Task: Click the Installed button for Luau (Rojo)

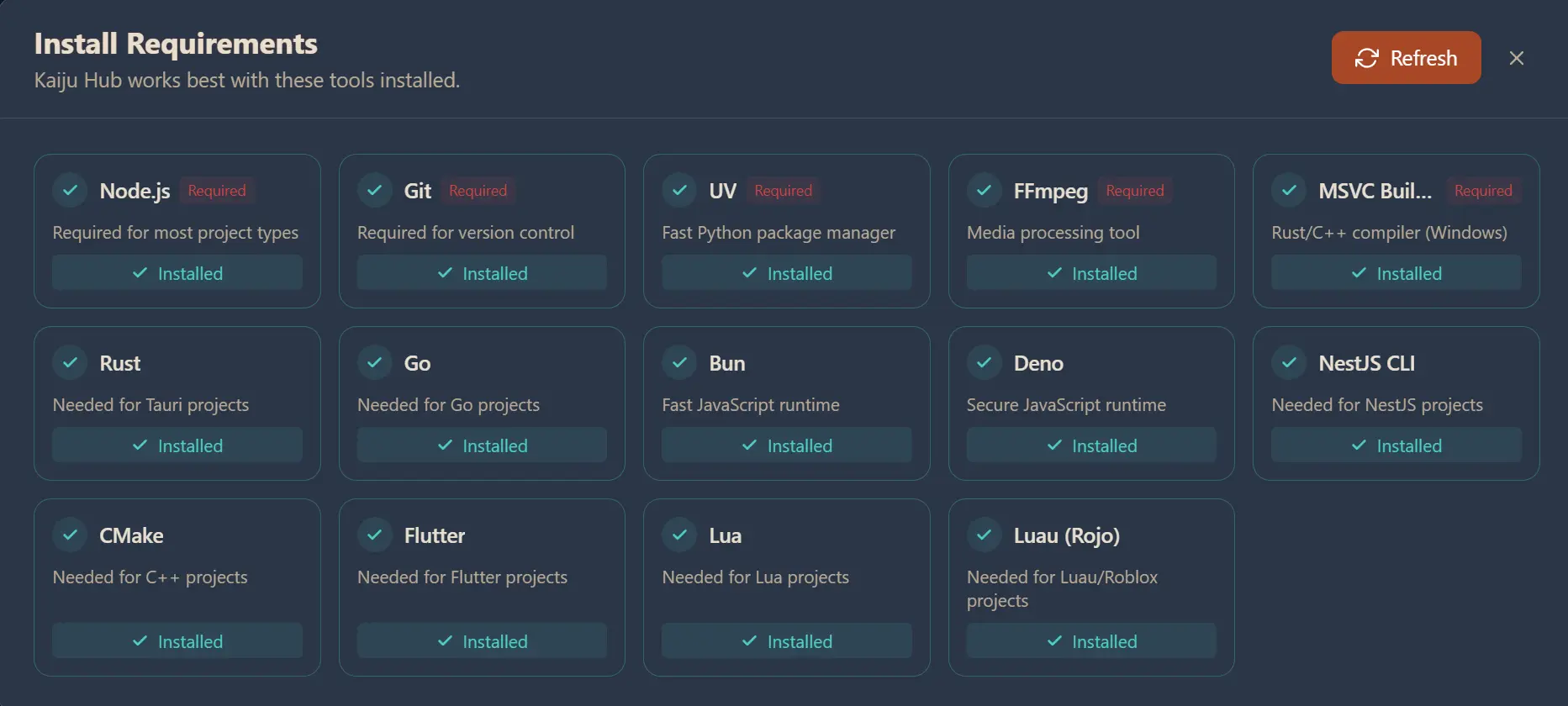Action: pos(1091,641)
